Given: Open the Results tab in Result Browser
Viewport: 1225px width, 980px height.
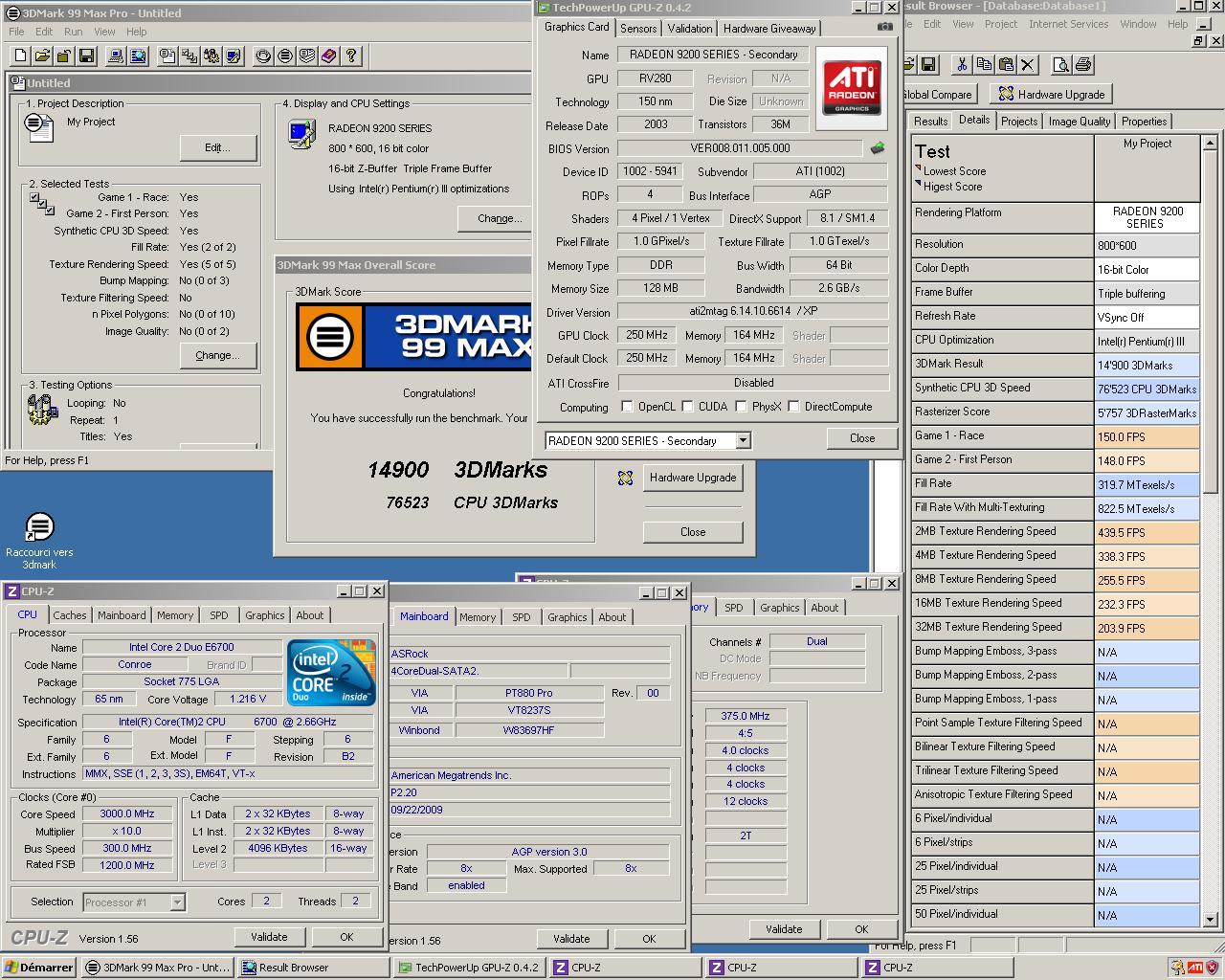Looking at the screenshot, I should click(930, 122).
